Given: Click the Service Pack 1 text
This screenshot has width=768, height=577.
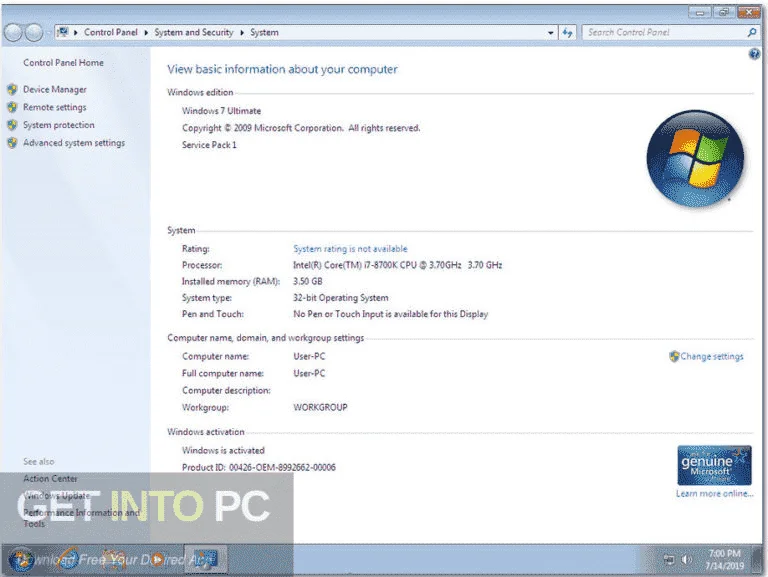Looking at the screenshot, I should [209, 145].
